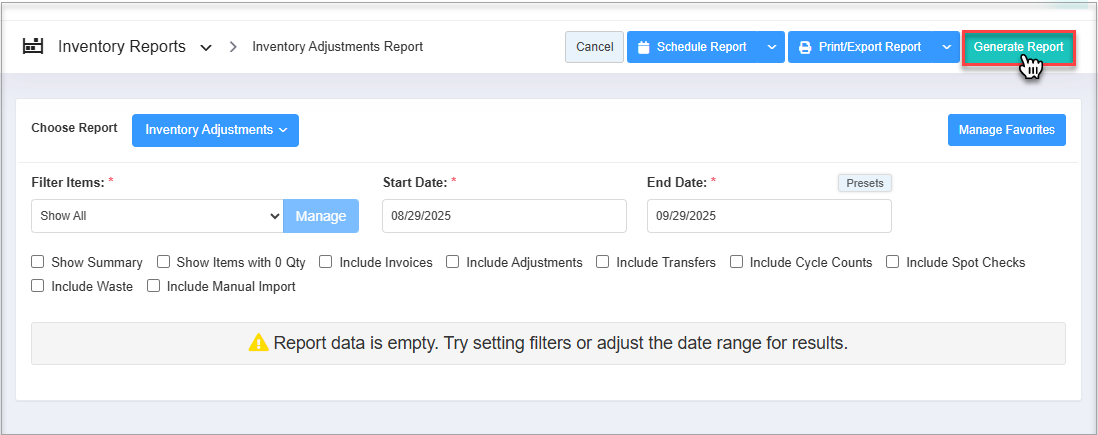Open Manage Favorites

click(1006, 130)
